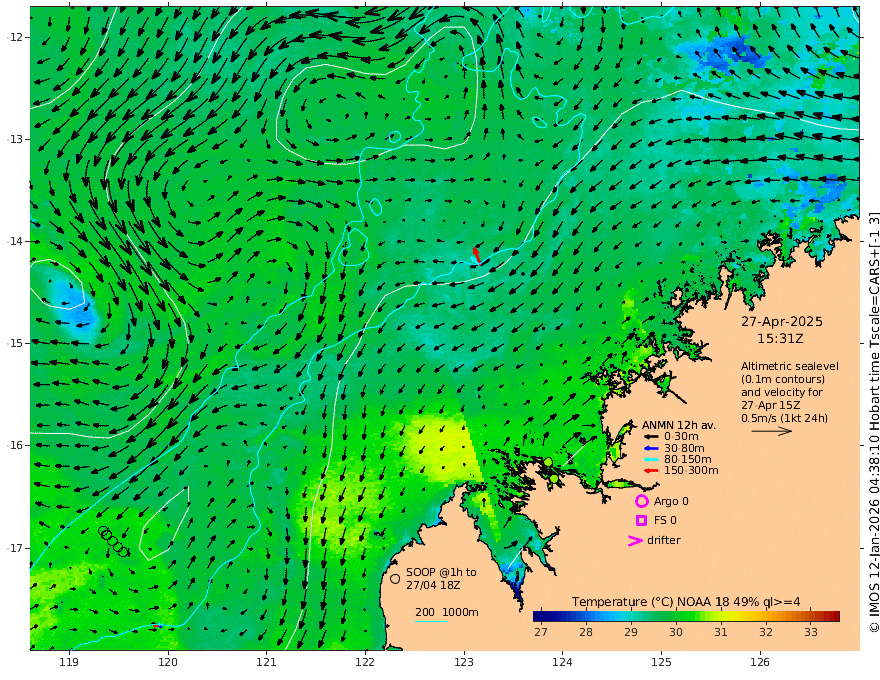Click longitude label '121' on bottom axis
Viewport: 880px width, 680px height.
pos(267,662)
